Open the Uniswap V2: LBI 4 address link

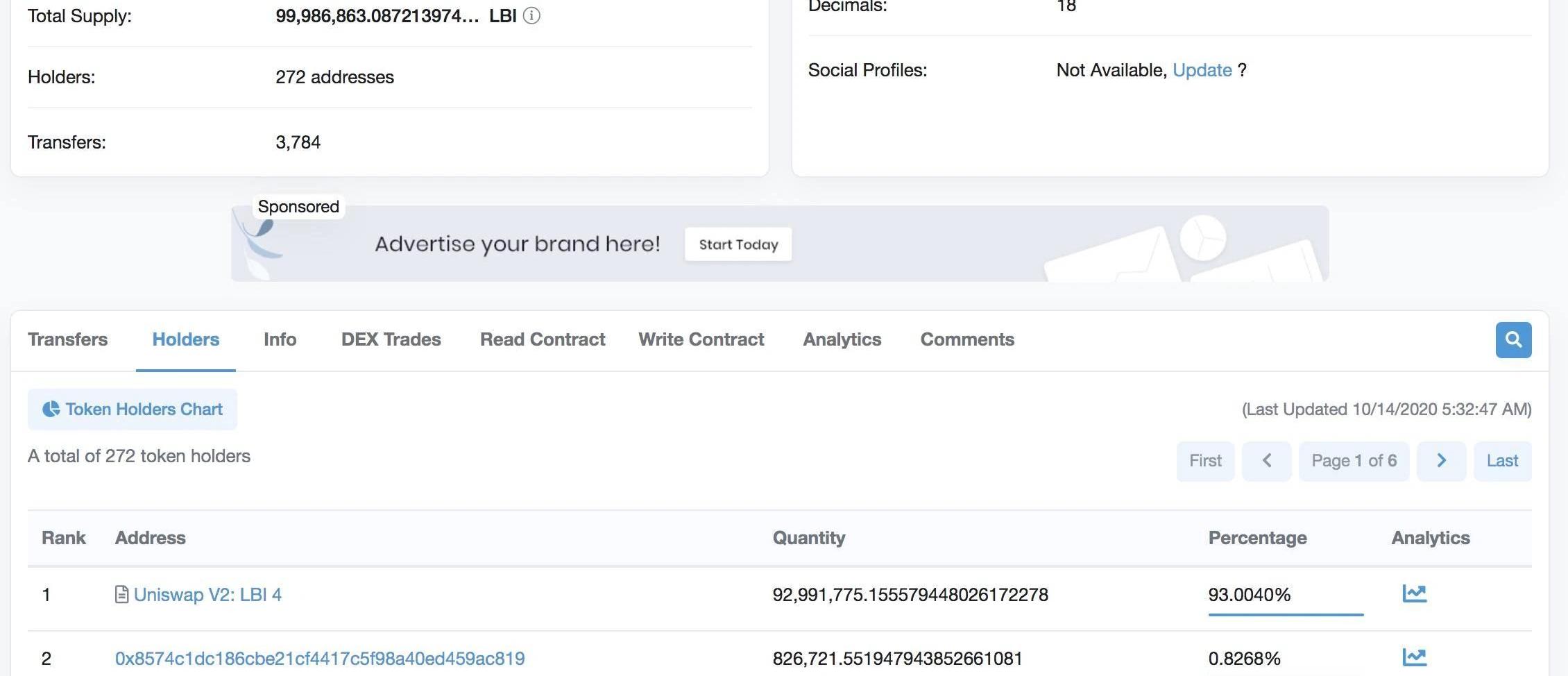point(207,595)
